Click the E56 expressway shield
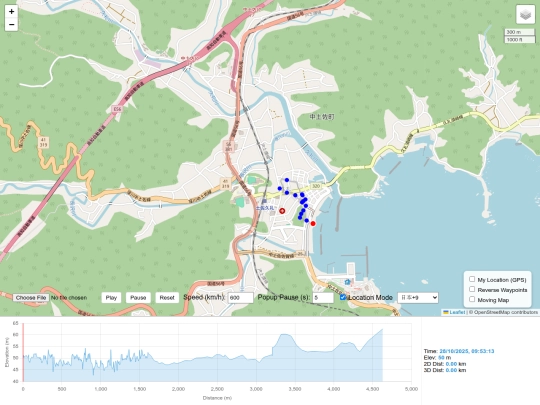This screenshot has width=540, height=405. click(x=117, y=109)
